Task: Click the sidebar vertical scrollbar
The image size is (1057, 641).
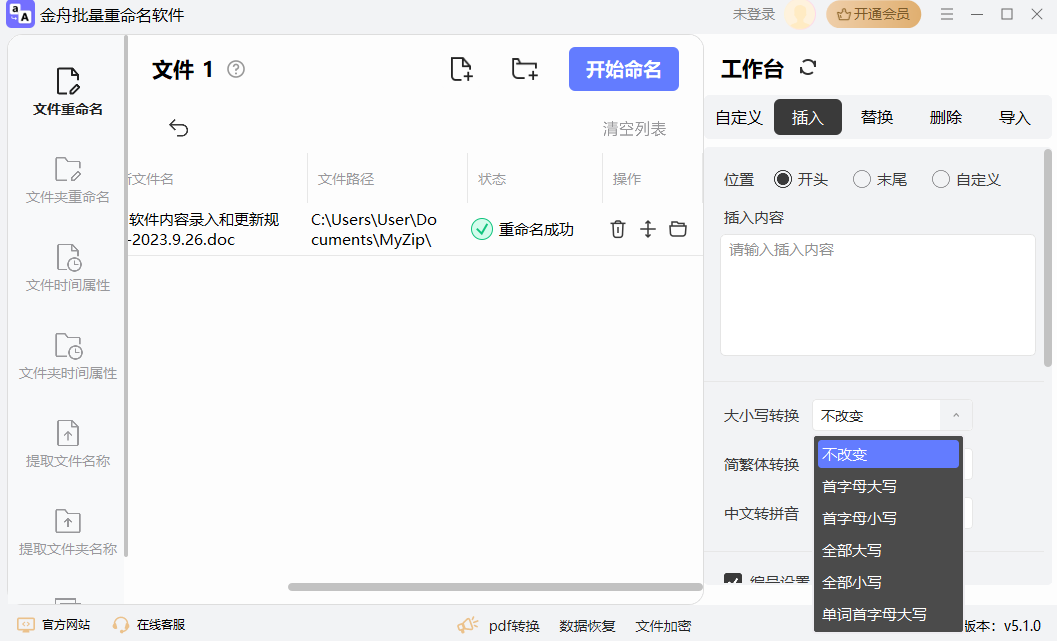Action: tap(125, 295)
